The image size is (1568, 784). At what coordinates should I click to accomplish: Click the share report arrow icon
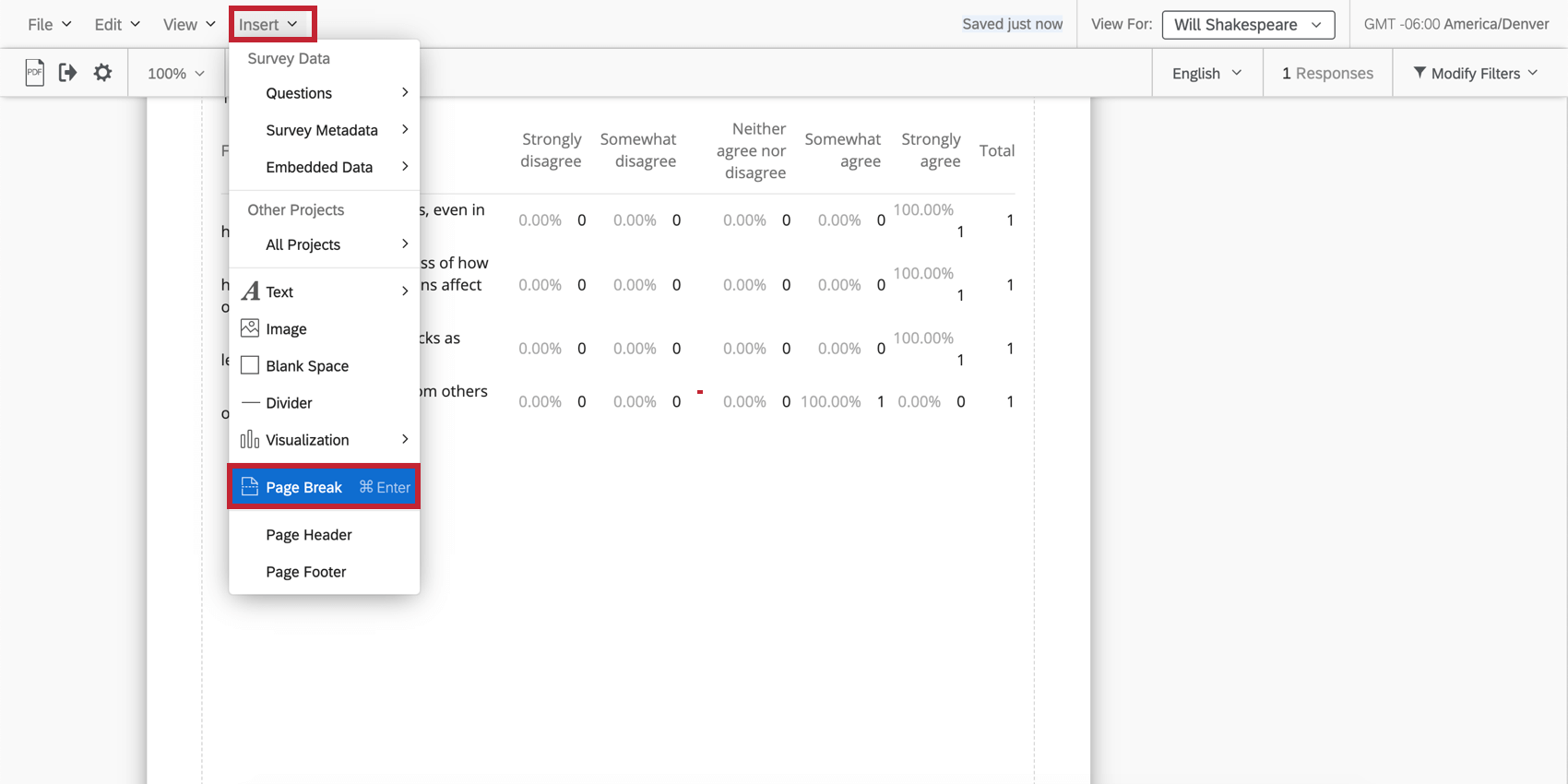point(67,72)
